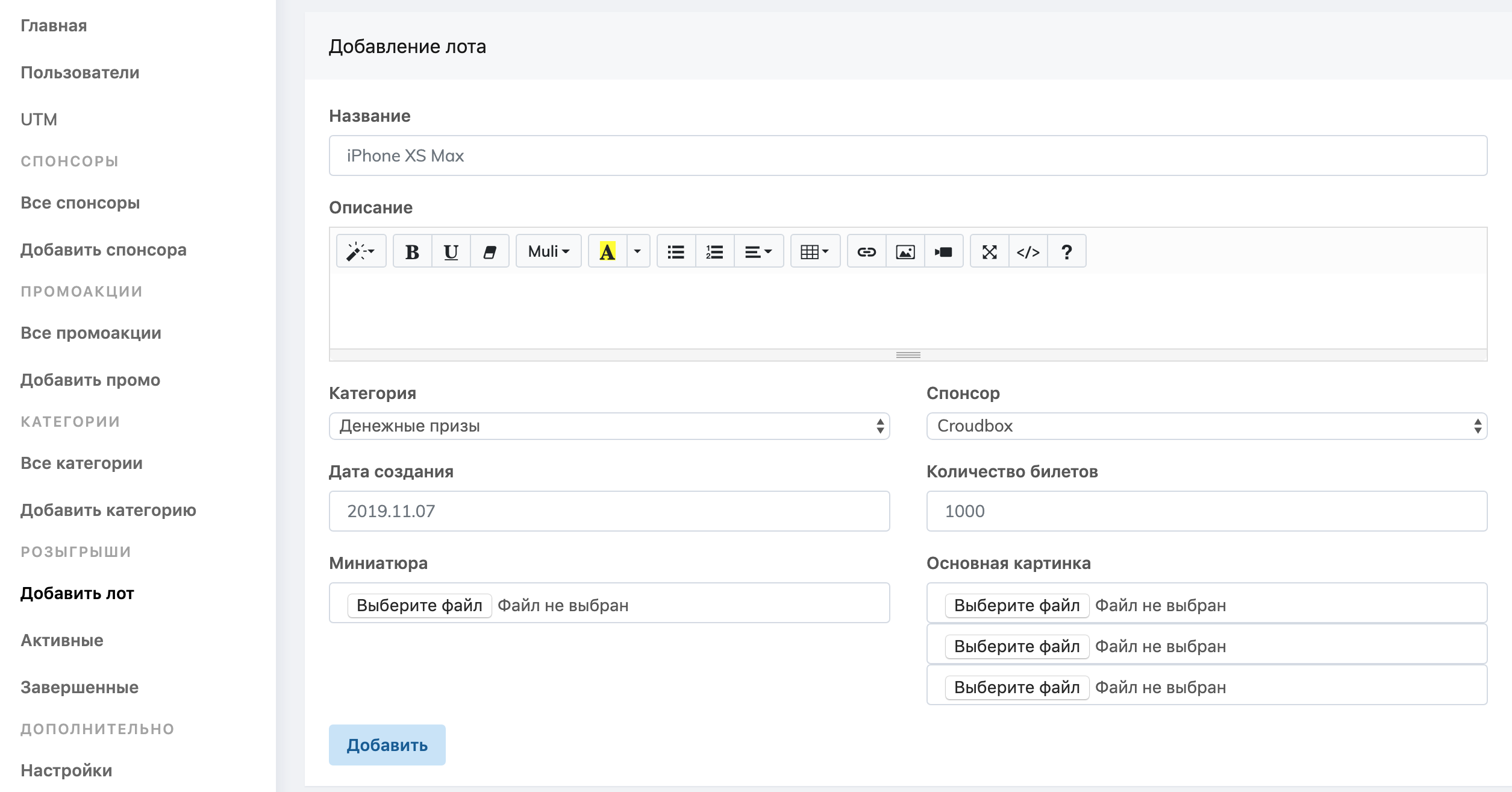Open the editor help question mark
Image resolution: width=1512 pixels, height=792 pixels.
[1066, 251]
